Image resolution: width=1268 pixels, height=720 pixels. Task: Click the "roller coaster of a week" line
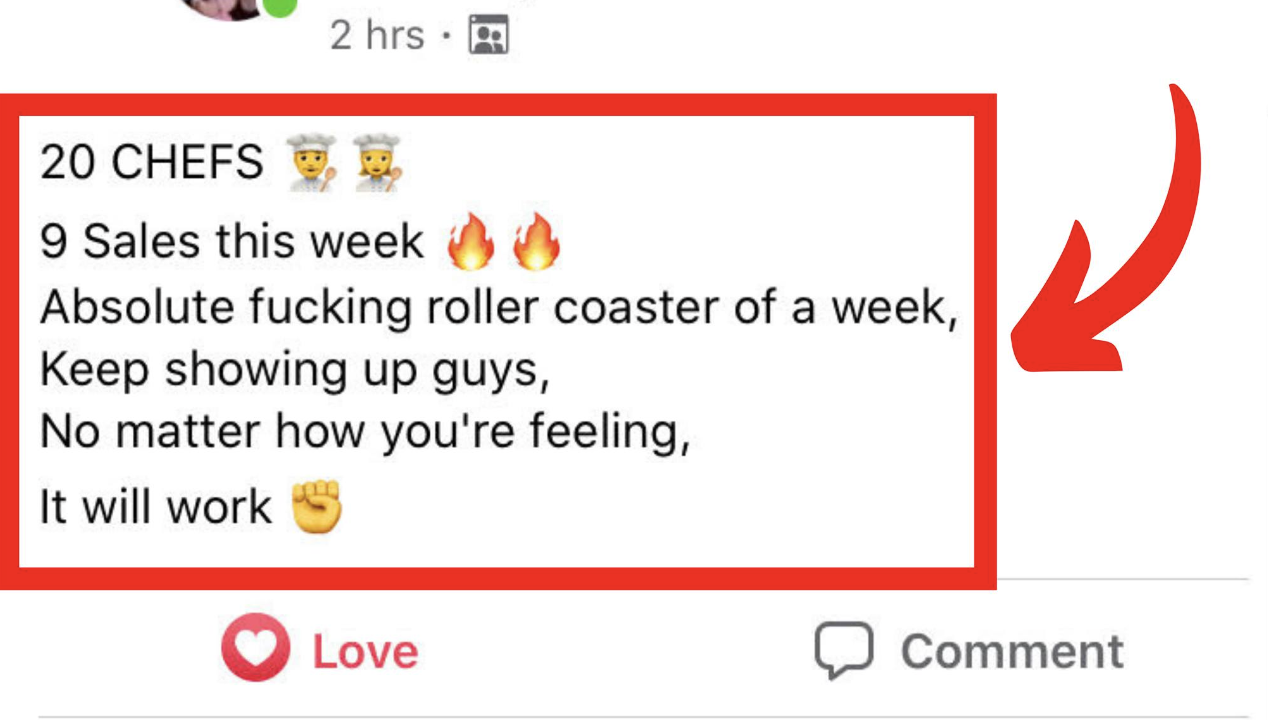pos(499,309)
